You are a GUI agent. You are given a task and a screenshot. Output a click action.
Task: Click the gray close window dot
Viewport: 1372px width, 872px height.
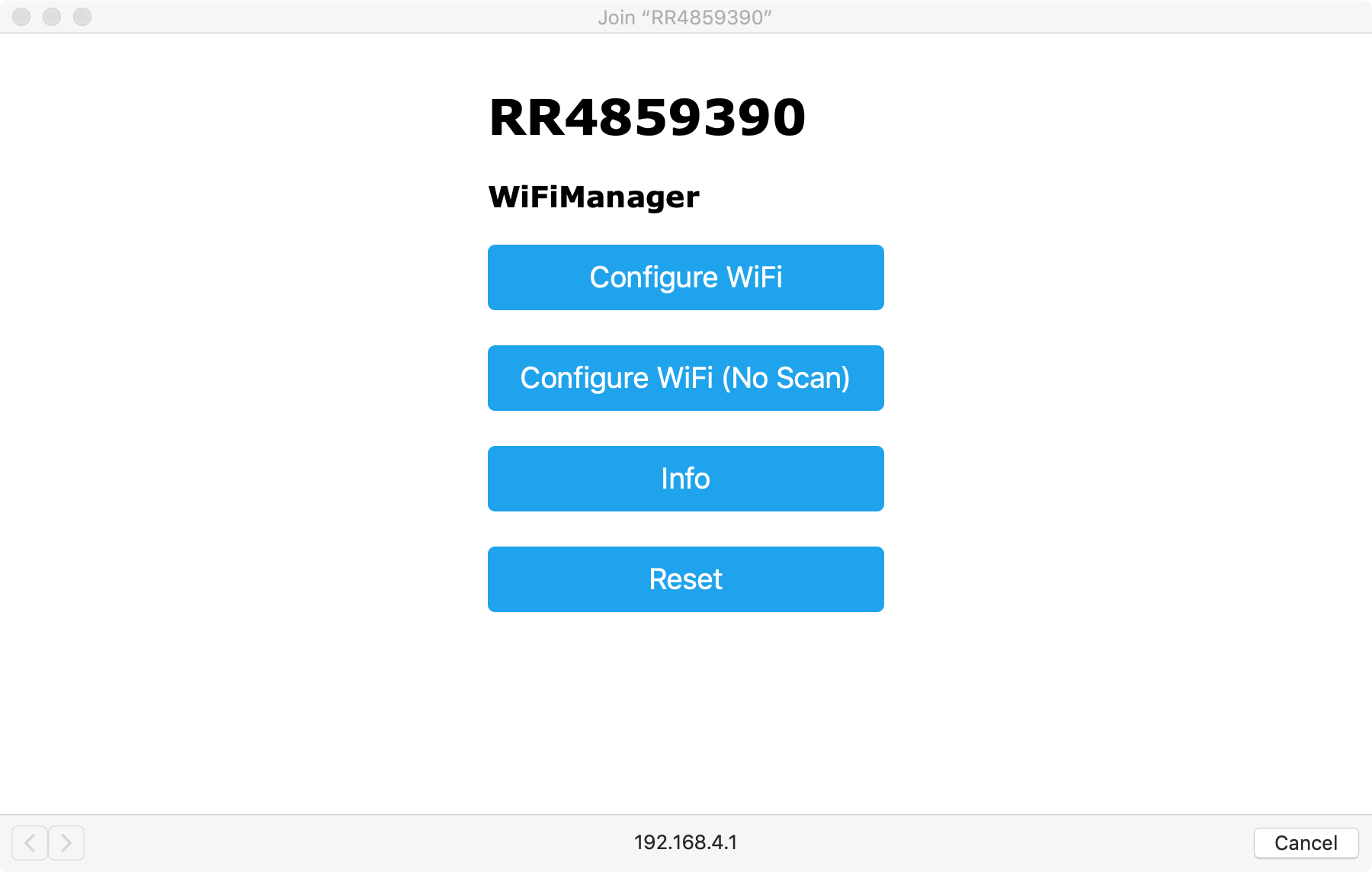click(21, 17)
